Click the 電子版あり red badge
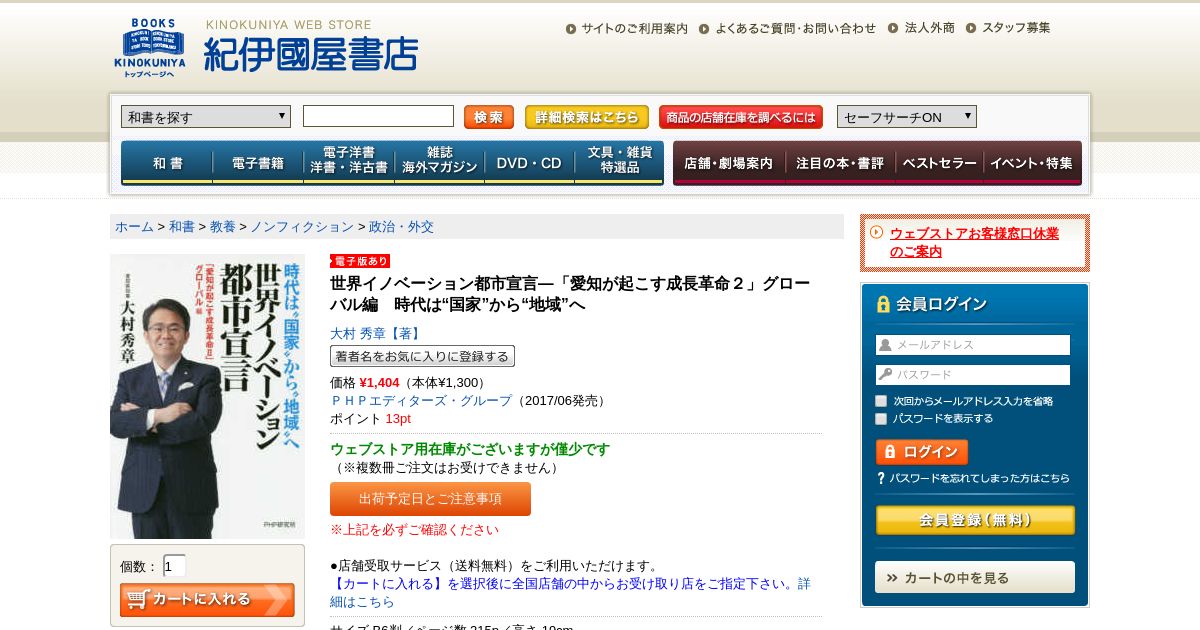Image resolution: width=1200 pixels, height=630 pixels. pyautogui.click(x=359, y=261)
